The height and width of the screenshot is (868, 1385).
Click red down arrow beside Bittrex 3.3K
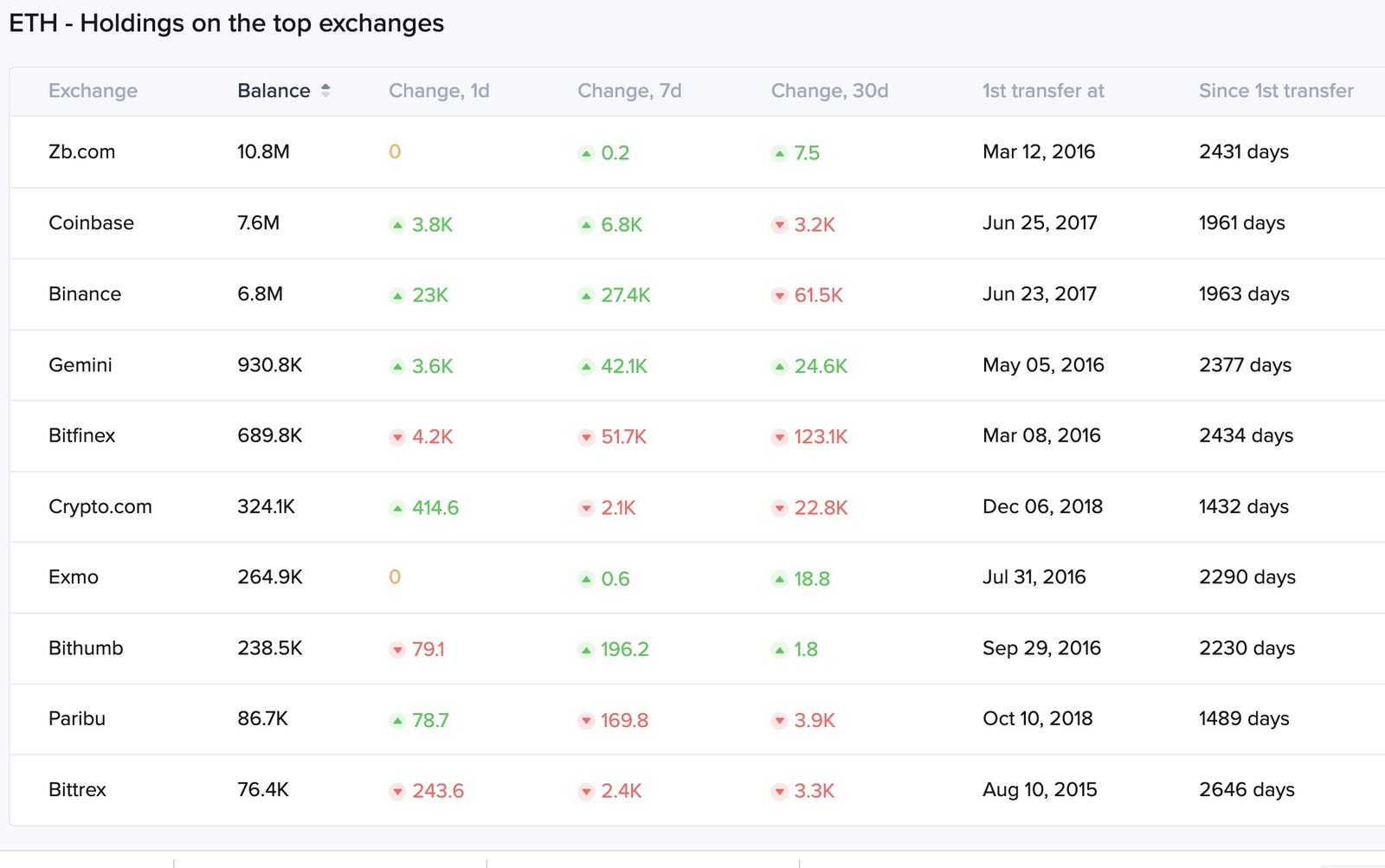(779, 791)
